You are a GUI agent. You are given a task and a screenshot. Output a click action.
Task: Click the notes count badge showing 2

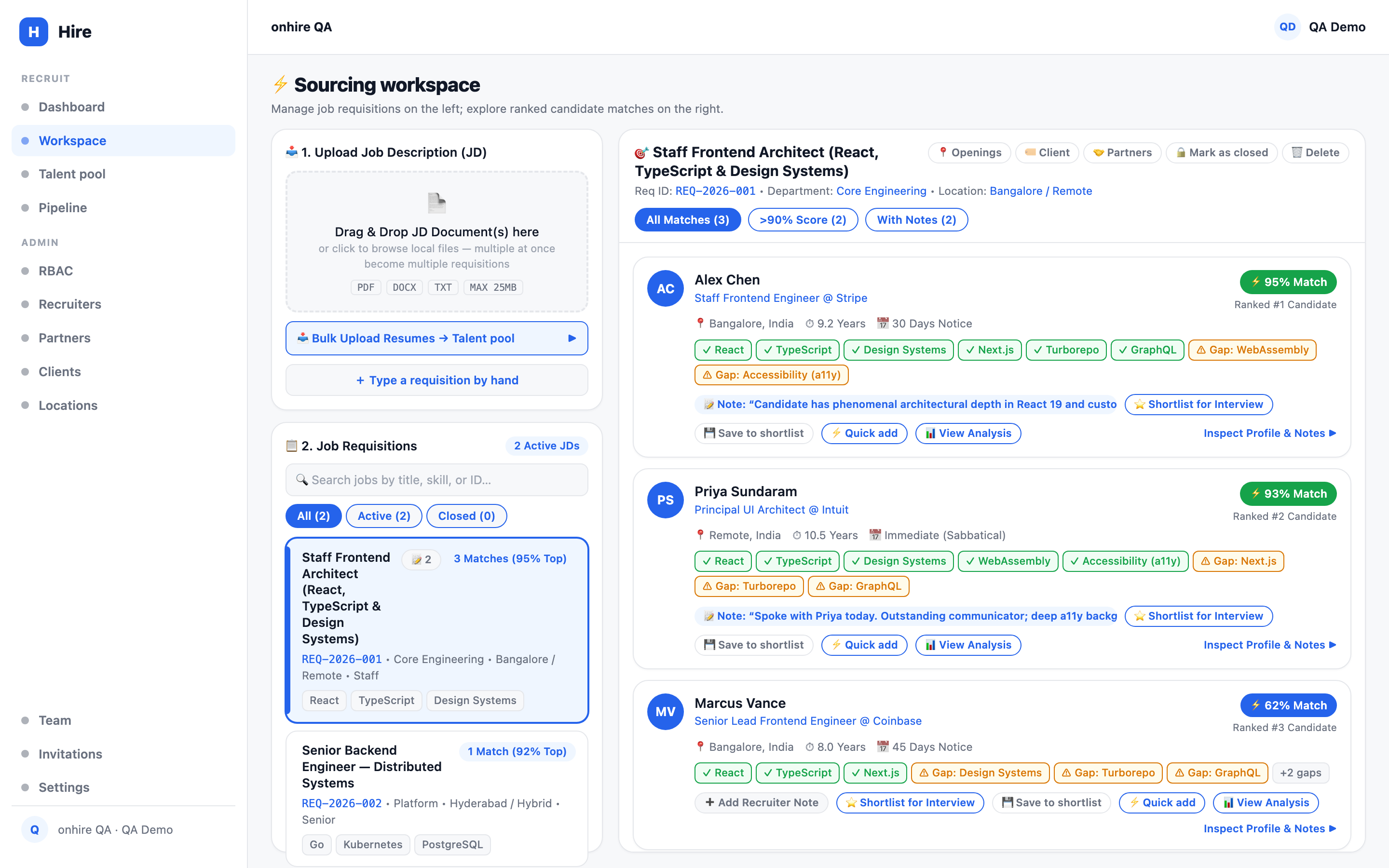coord(422,559)
